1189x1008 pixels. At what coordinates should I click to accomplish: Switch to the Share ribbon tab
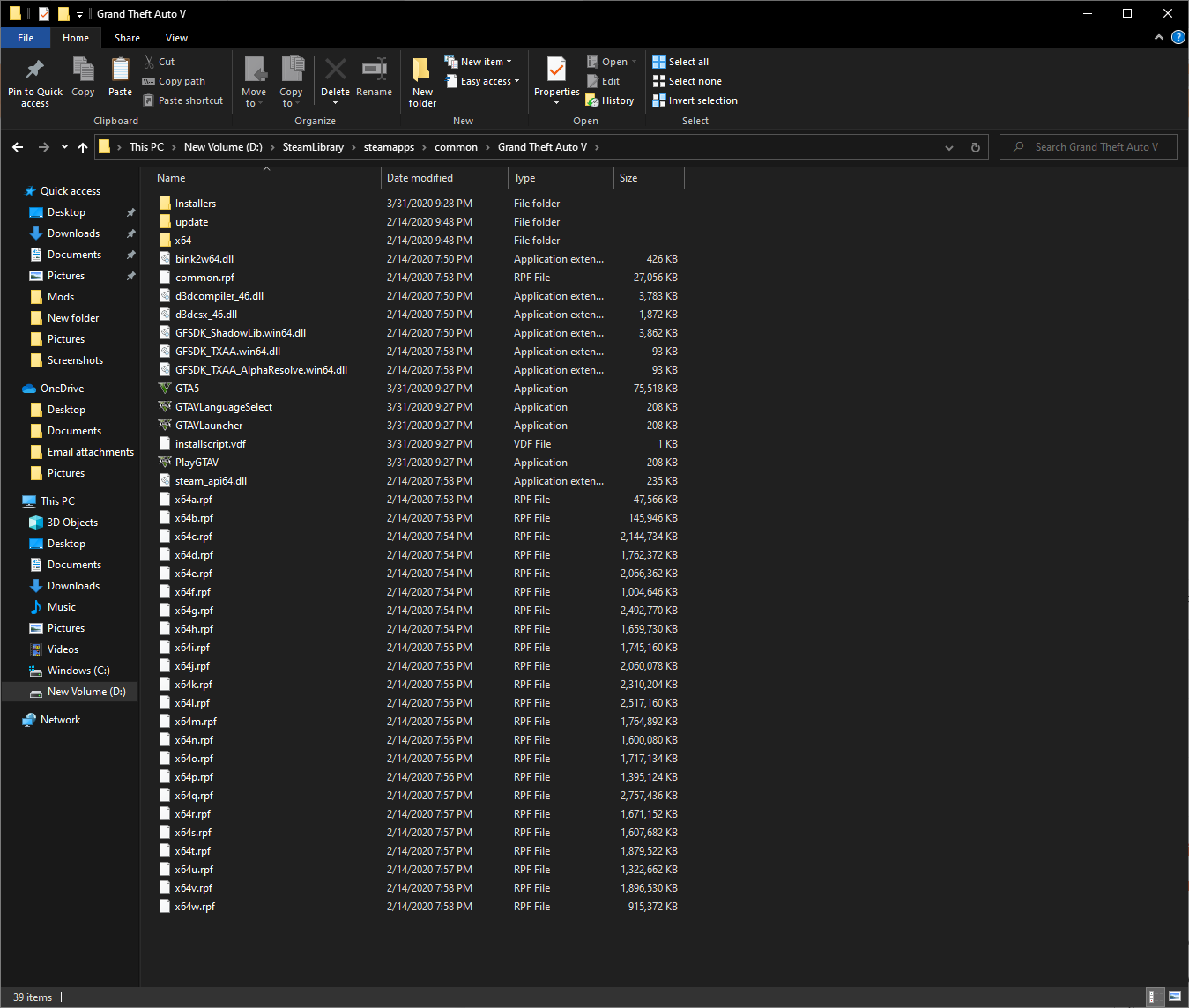[127, 38]
